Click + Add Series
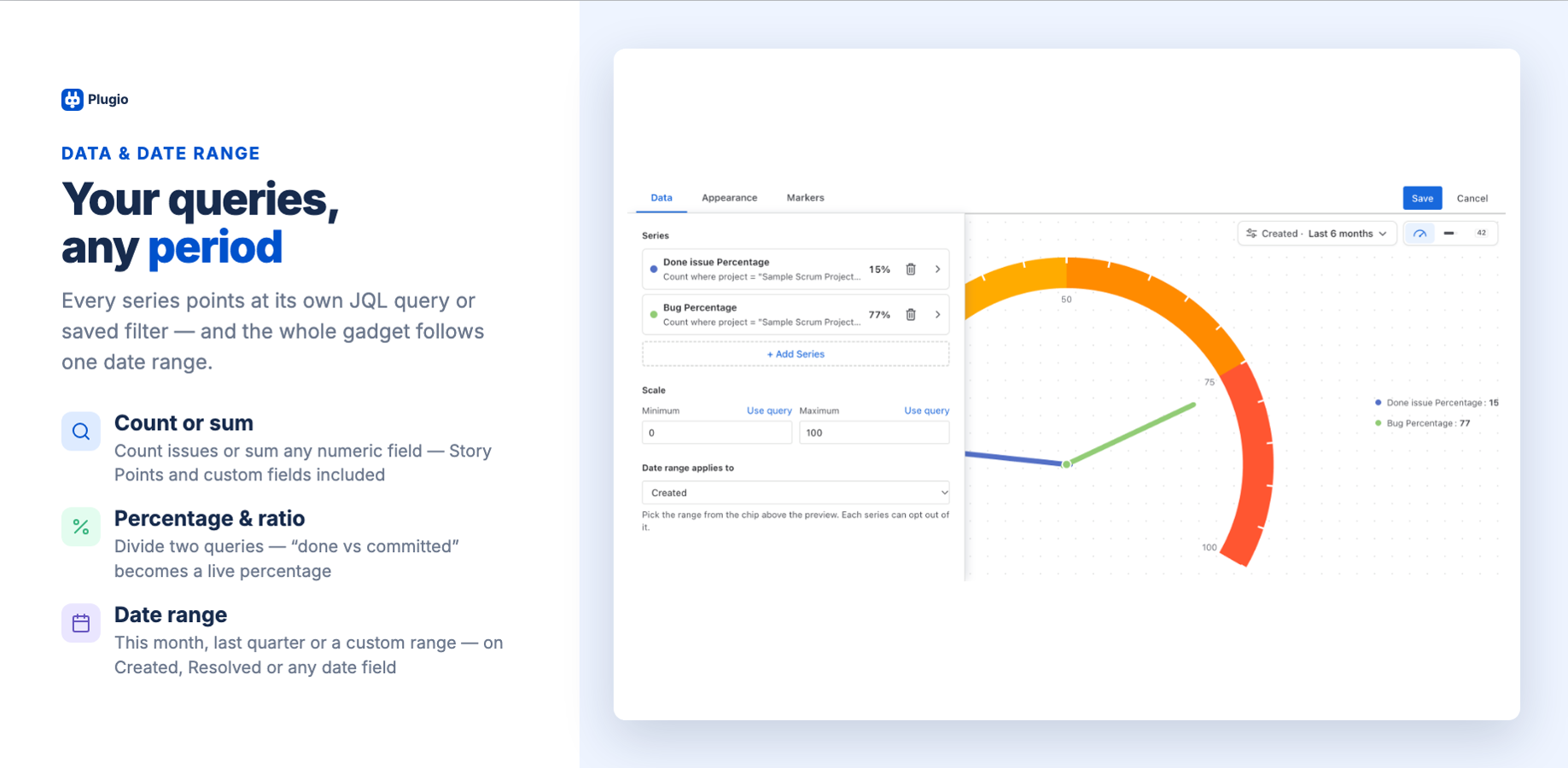This screenshot has height=768, width=1568. pos(796,354)
